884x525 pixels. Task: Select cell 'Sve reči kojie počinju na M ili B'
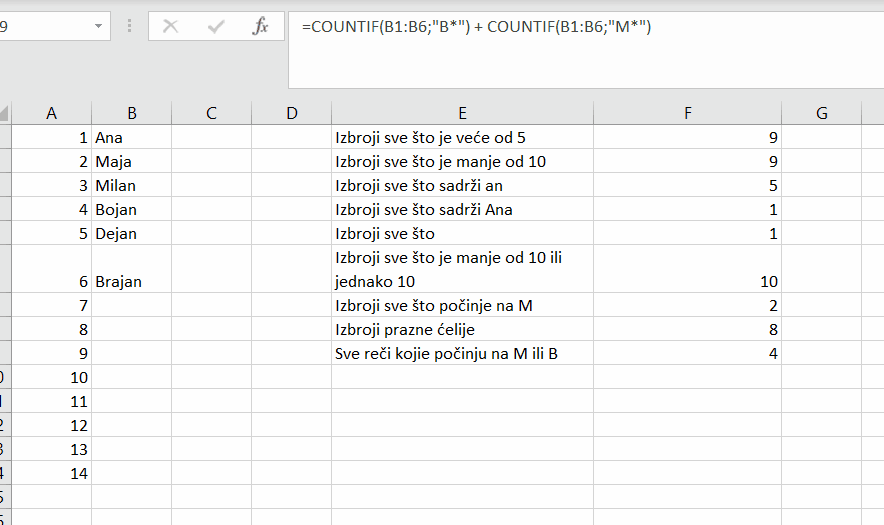click(462, 354)
